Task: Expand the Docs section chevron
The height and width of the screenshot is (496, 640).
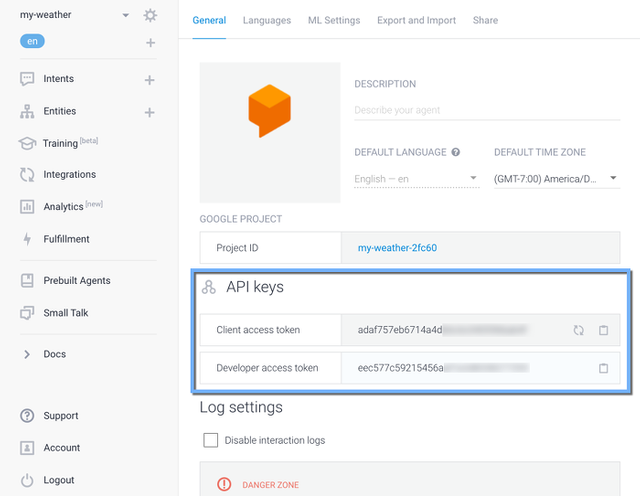Action: [x=27, y=354]
